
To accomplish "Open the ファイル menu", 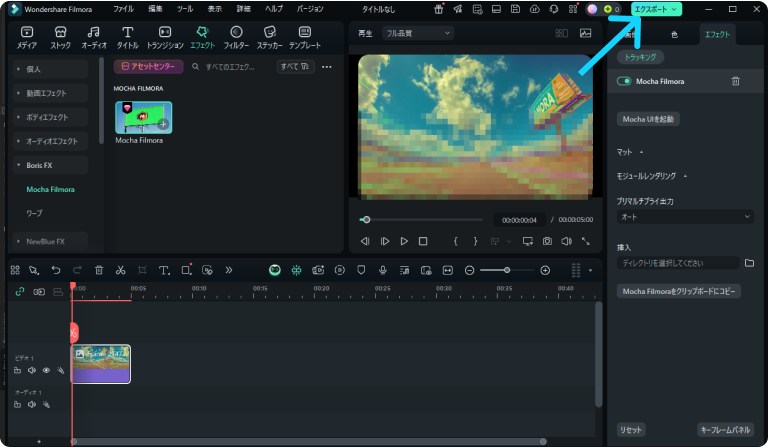I will point(123,9).
